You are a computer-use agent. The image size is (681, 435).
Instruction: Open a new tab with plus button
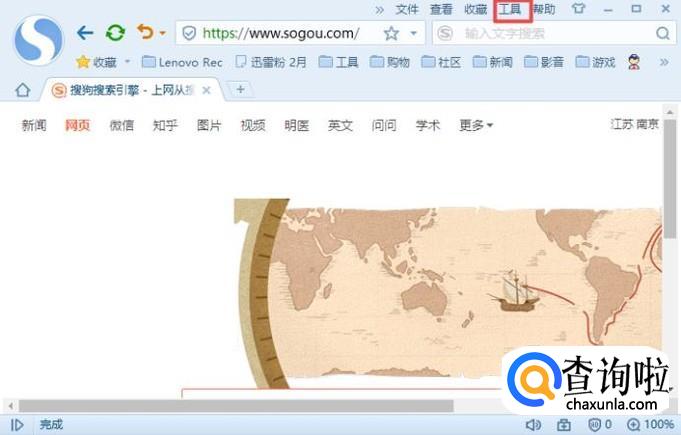240,89
